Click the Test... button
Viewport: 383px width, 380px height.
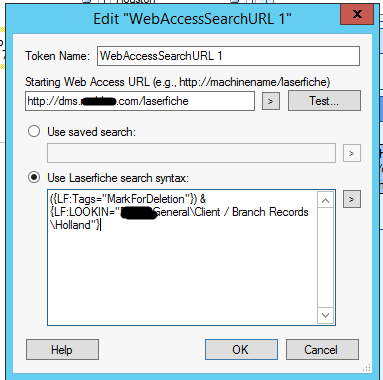[324, 101]
